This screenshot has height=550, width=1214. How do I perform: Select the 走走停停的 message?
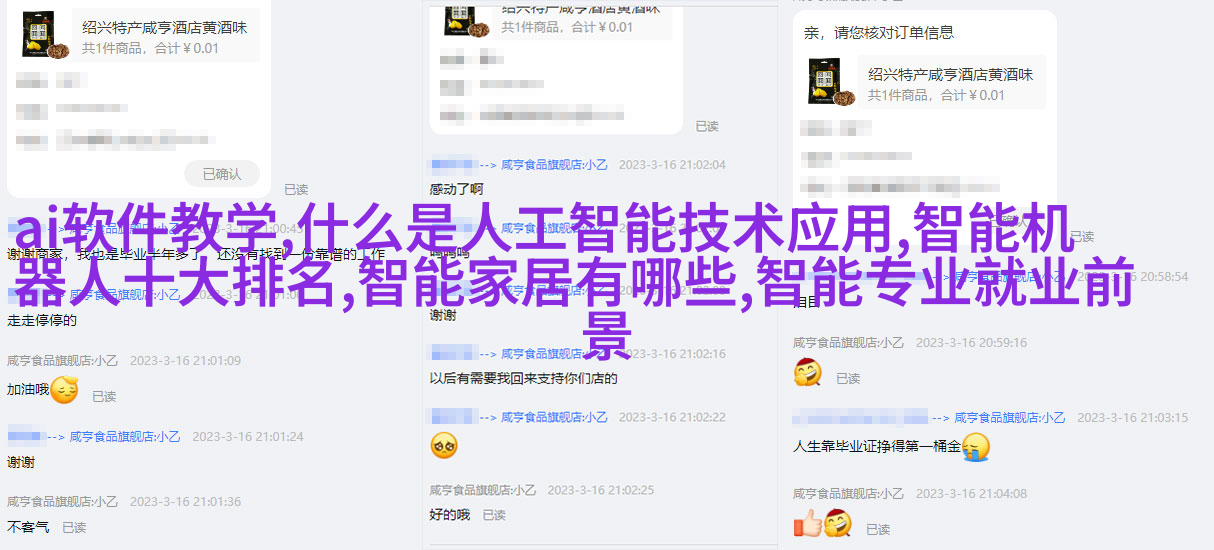(42, 321)
